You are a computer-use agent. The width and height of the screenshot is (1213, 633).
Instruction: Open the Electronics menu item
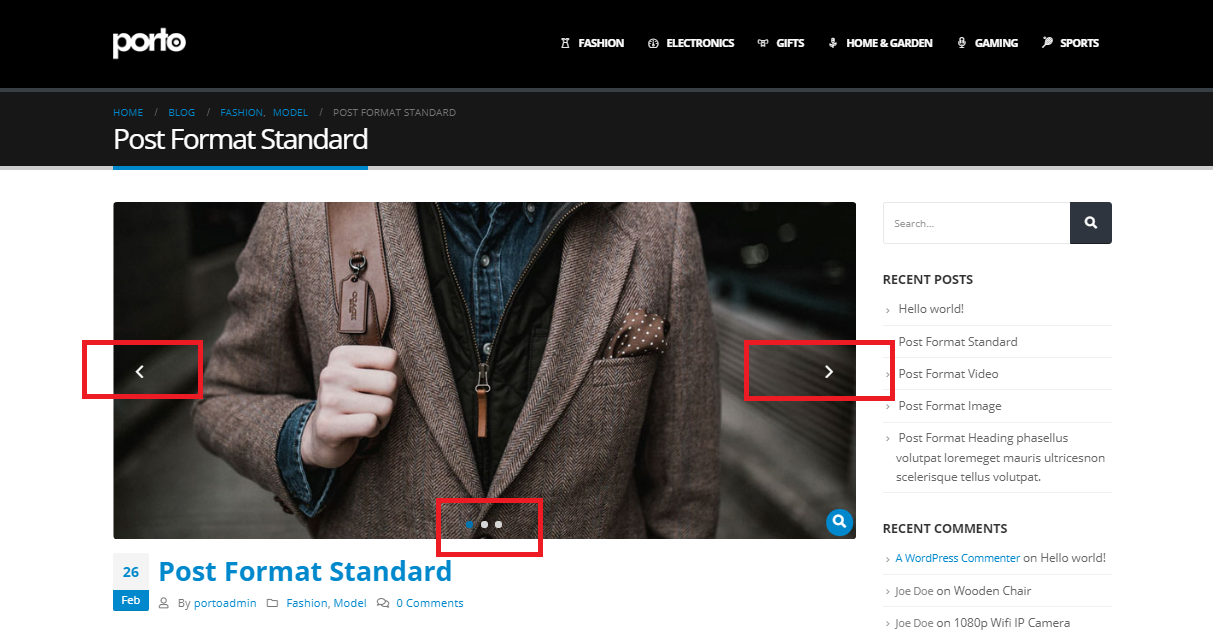(691, 43)
